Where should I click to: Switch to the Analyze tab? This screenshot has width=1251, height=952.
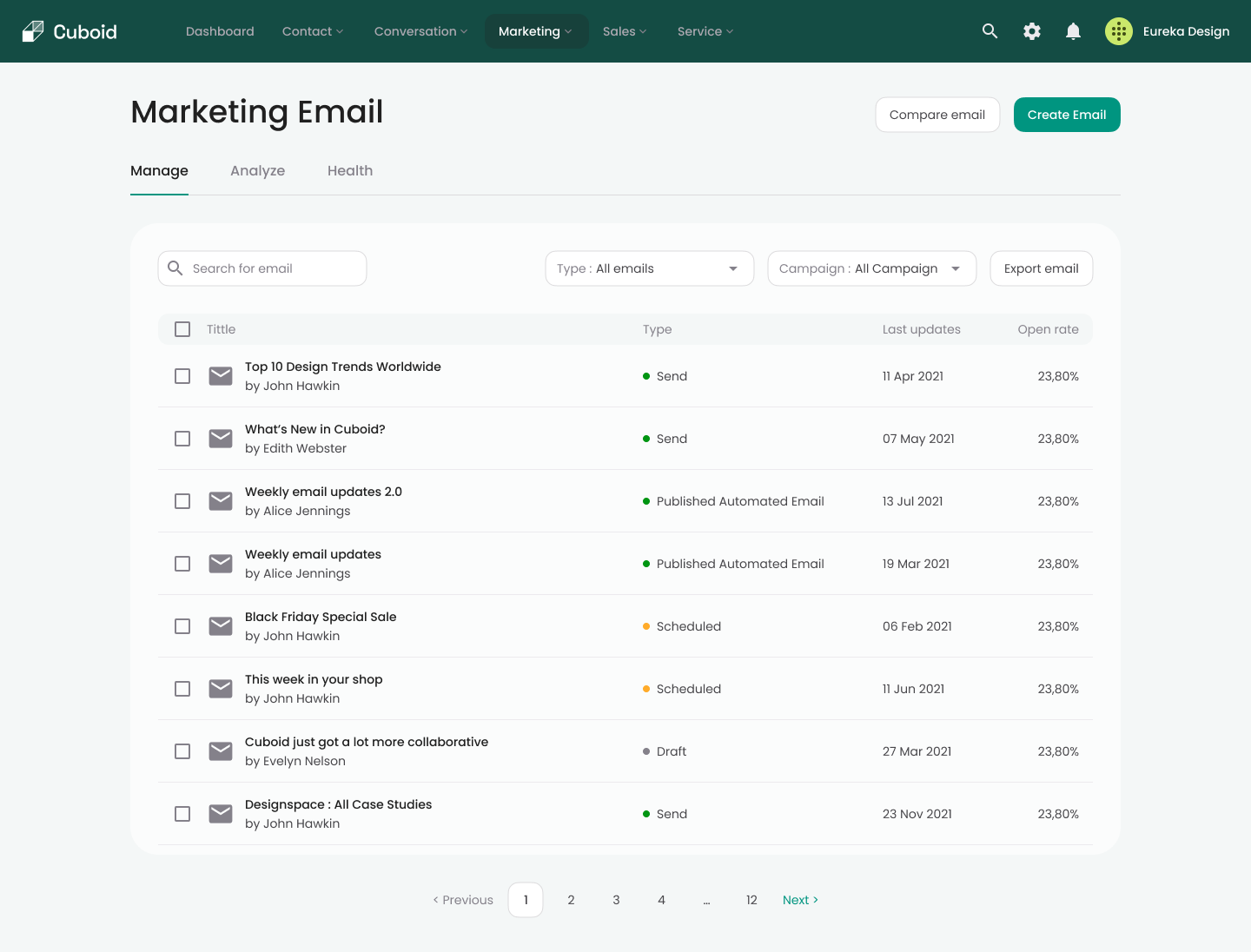click(257, 170)
